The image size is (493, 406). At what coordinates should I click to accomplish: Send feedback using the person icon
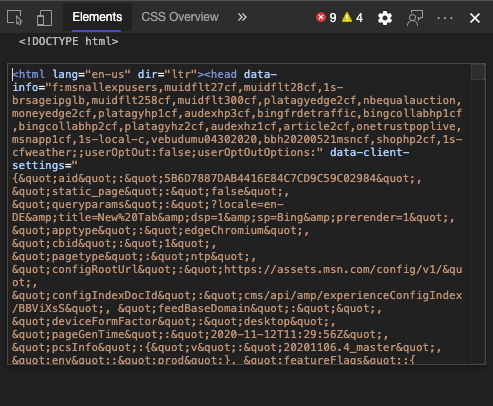pyautogui.click(x=415, y=18)
